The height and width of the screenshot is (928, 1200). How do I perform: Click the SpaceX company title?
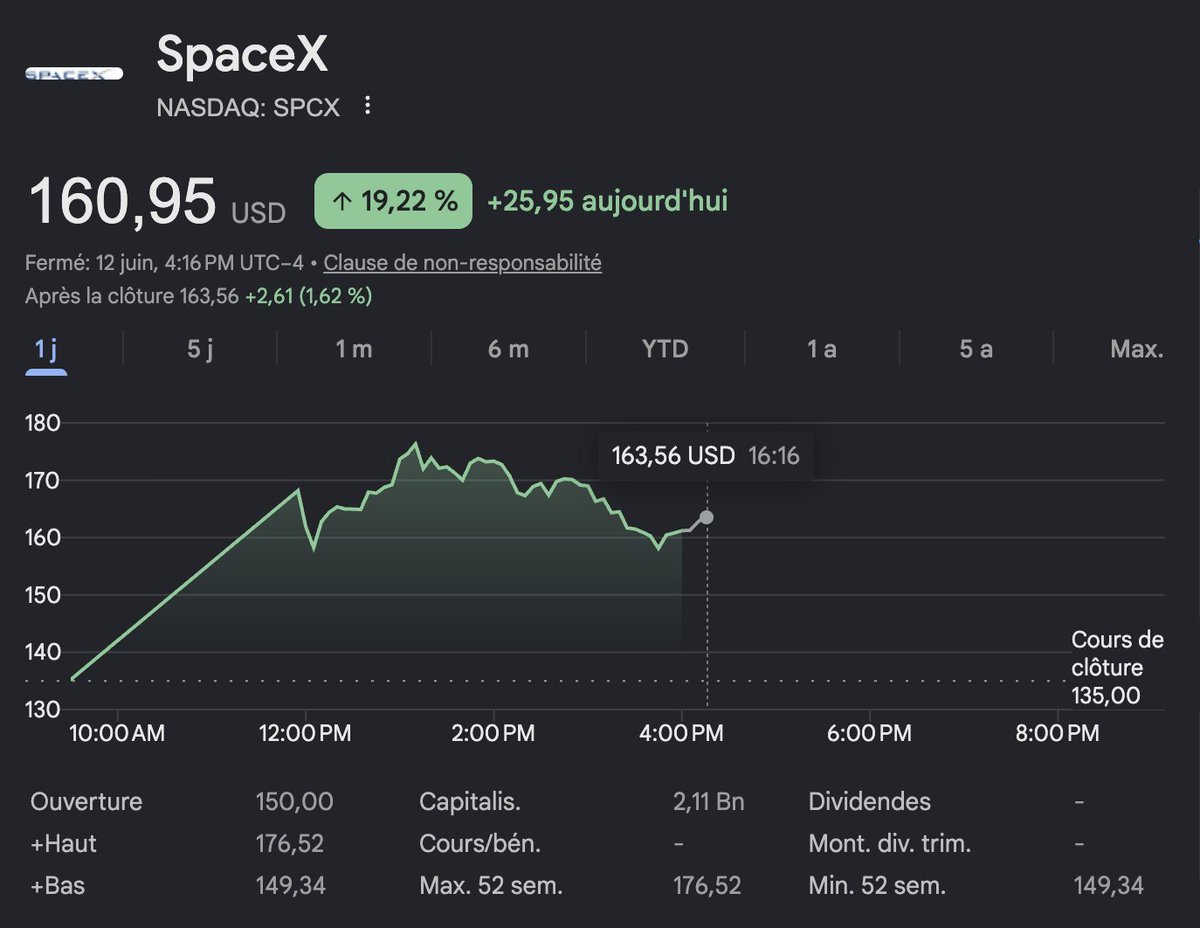(x=242, y=55)
